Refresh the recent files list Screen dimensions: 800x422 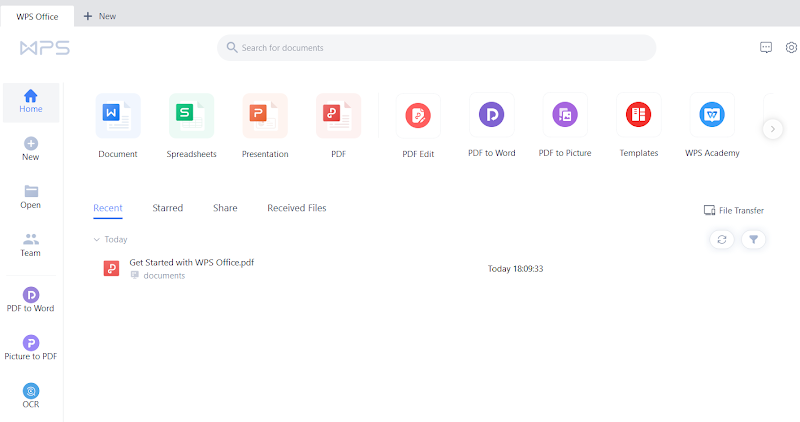(721, 239)
